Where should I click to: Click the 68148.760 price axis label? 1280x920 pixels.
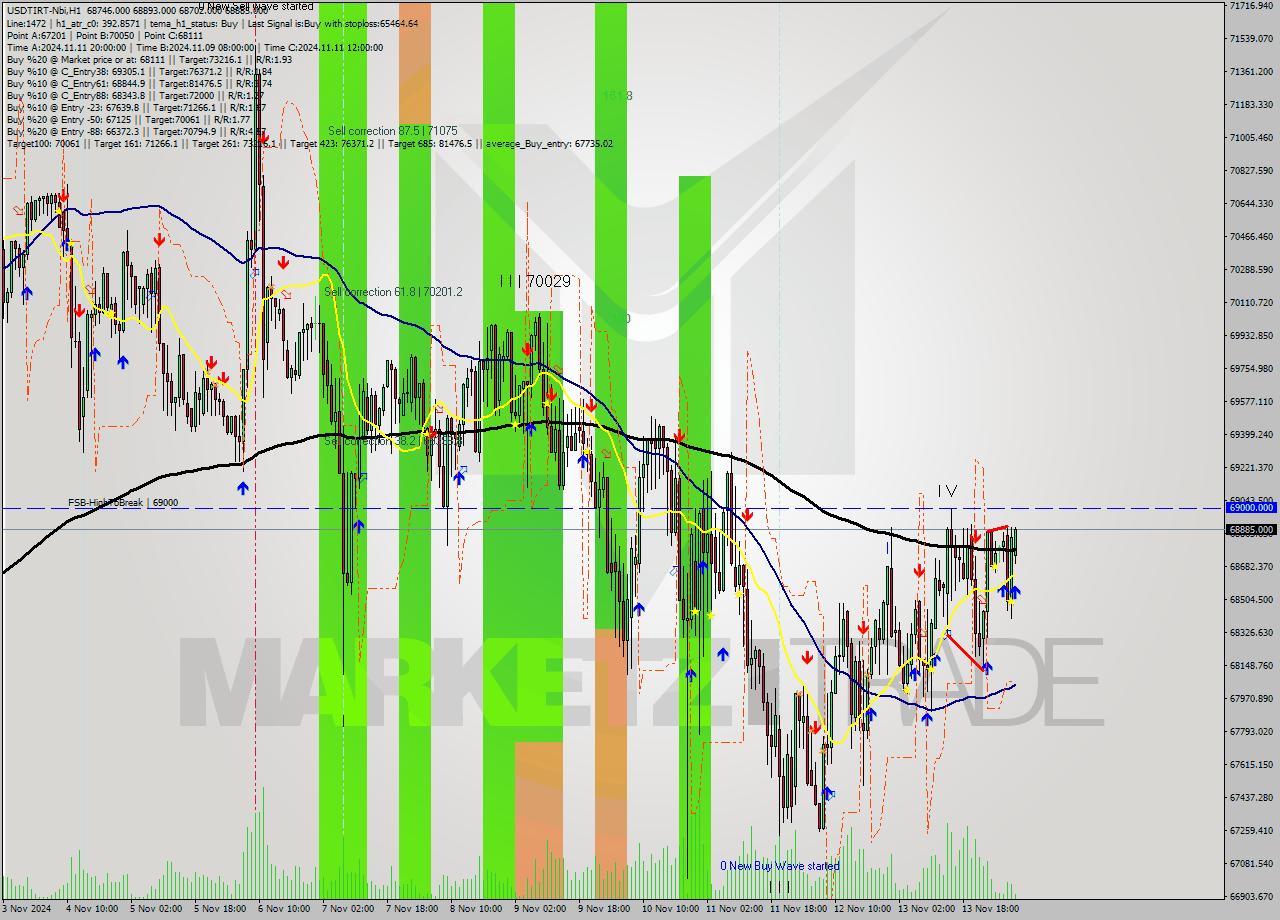pos(1251,666)
